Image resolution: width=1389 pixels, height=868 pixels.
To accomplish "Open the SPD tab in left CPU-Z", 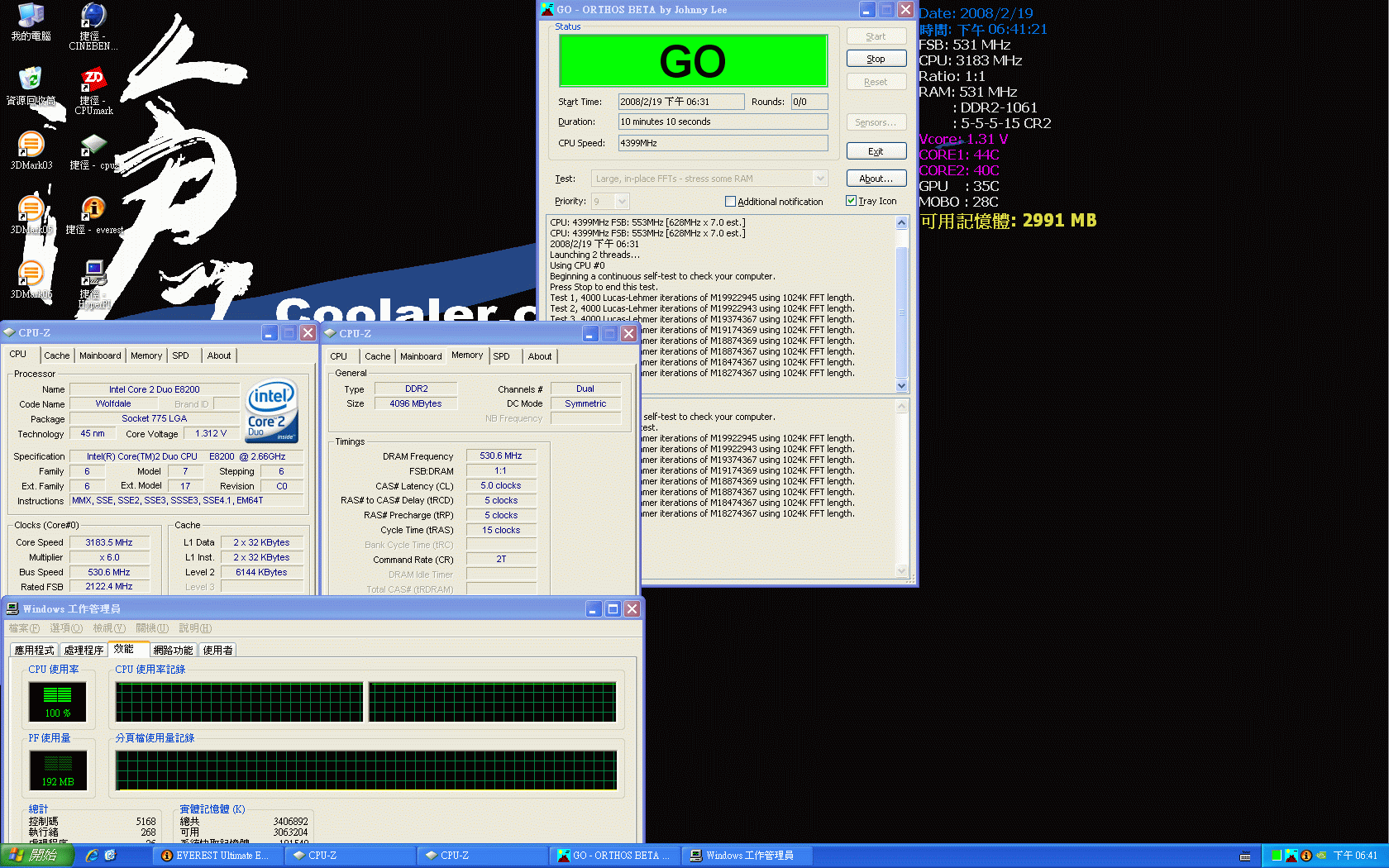I will [181, 355].
